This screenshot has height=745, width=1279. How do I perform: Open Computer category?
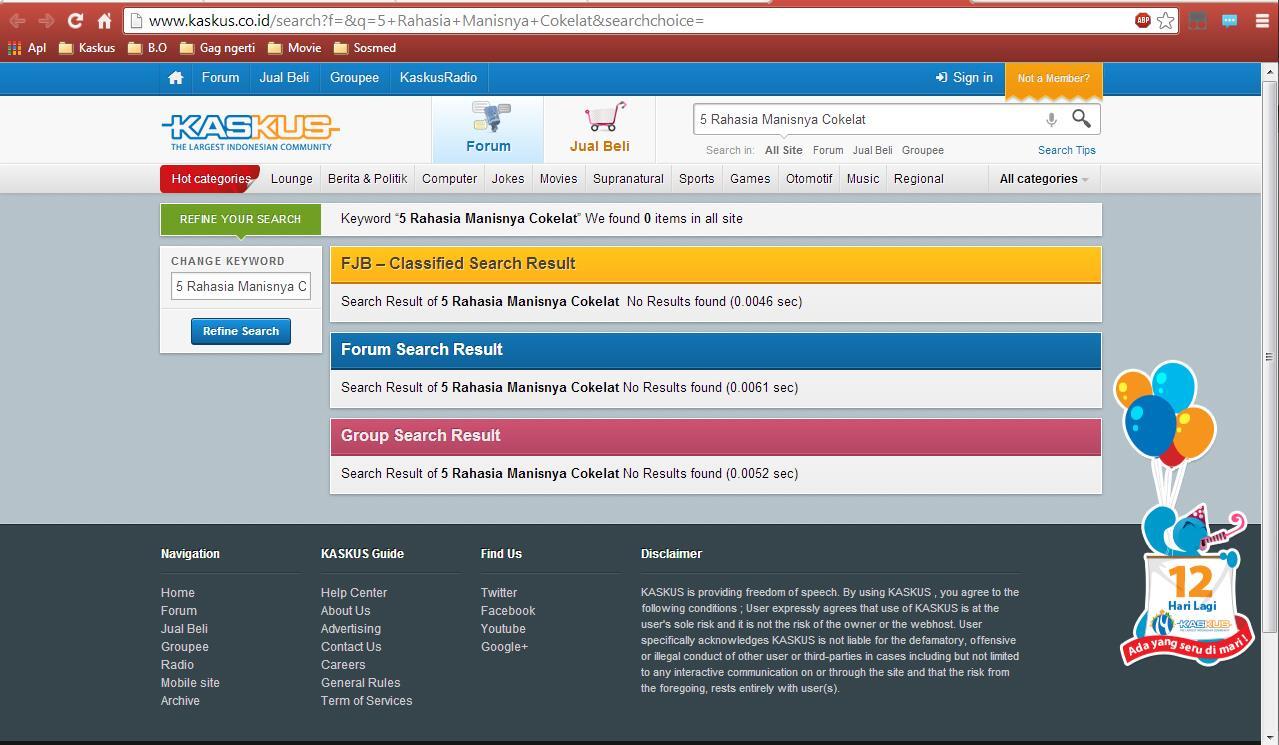tap(449, 179)
